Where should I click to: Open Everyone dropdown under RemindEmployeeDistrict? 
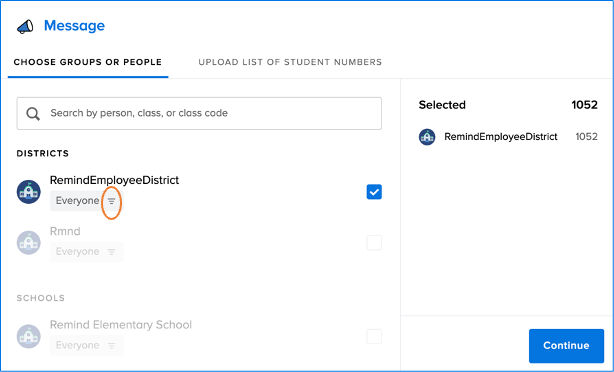(x=87, y=200)
